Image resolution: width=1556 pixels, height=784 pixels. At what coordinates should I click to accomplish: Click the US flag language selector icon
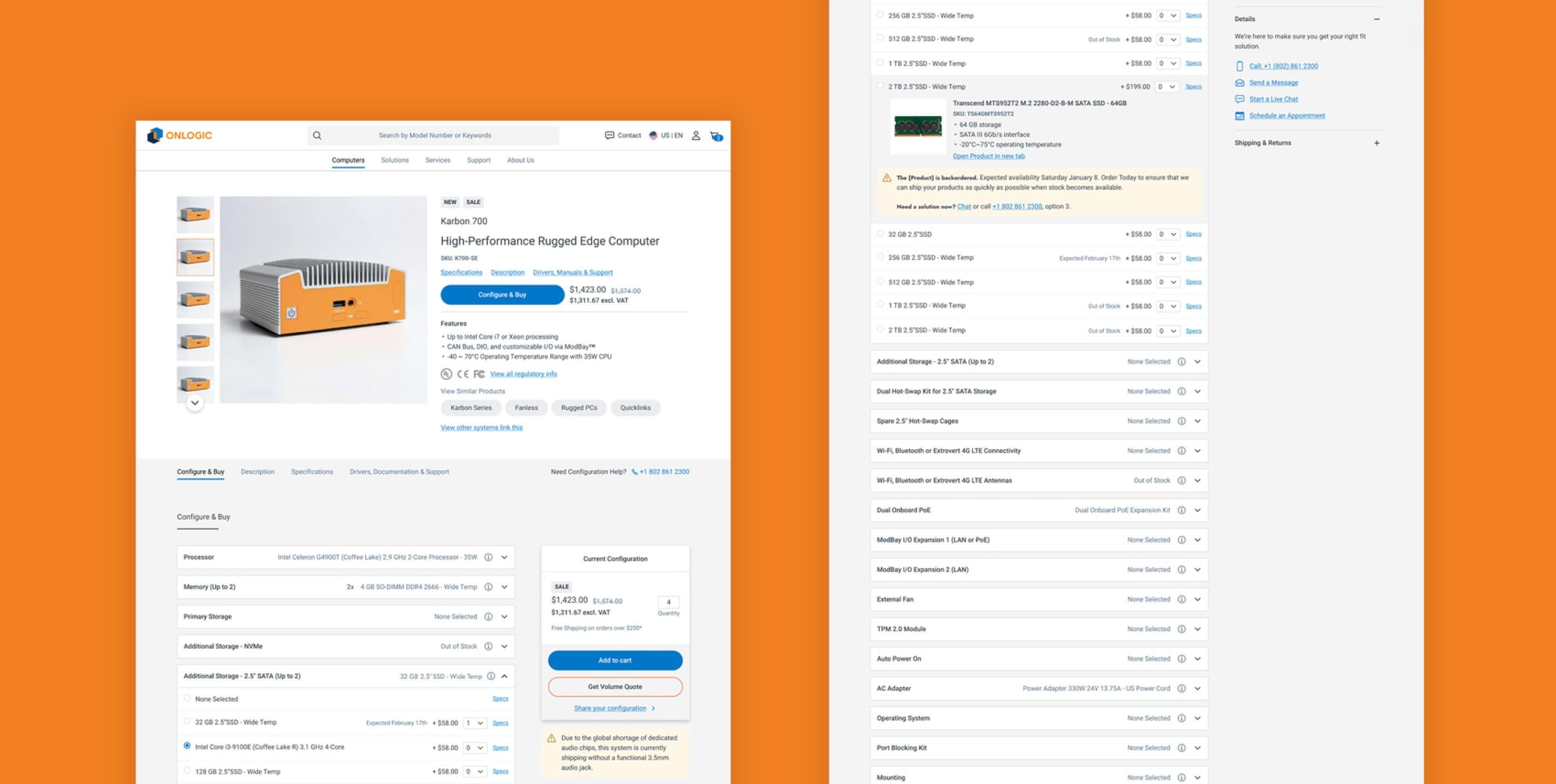pos(653,135)
